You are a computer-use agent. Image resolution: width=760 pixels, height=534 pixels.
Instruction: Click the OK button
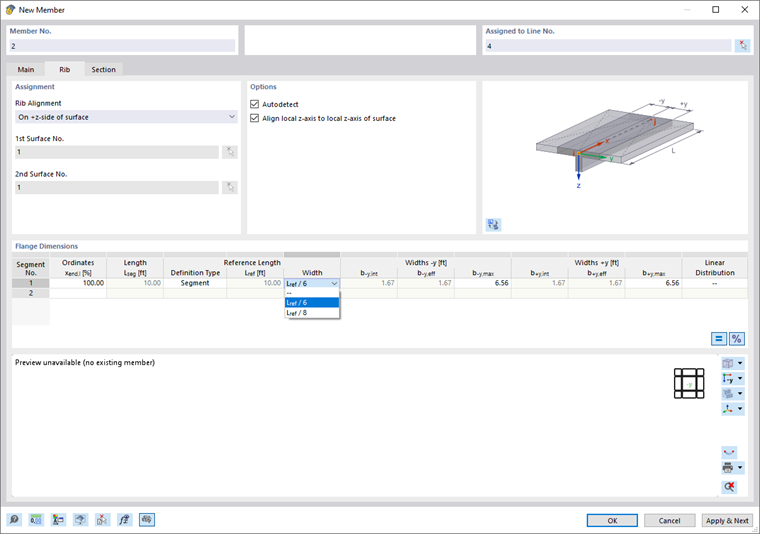(612, 520)
